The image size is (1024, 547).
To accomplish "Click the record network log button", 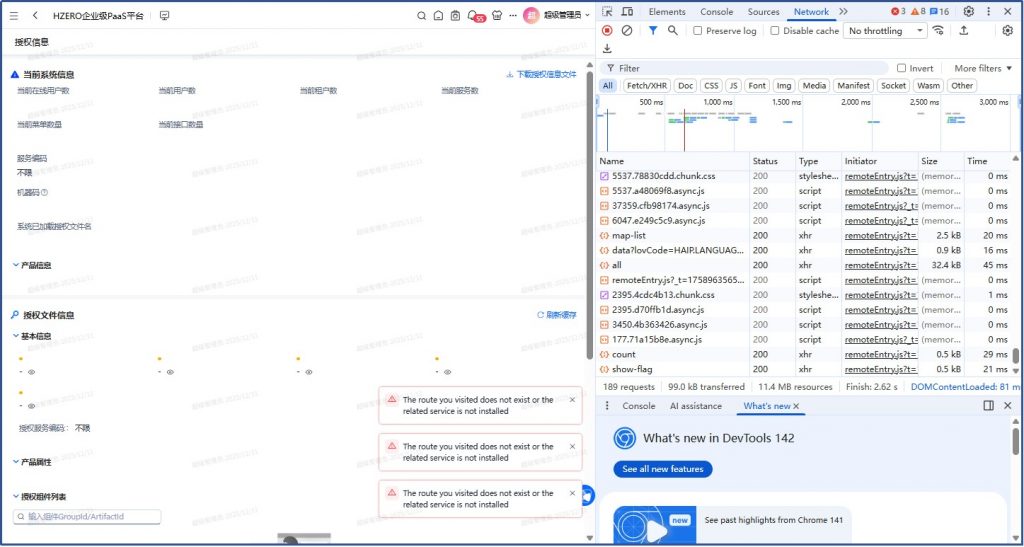I will pyautogui.click(x=607, y=31).
